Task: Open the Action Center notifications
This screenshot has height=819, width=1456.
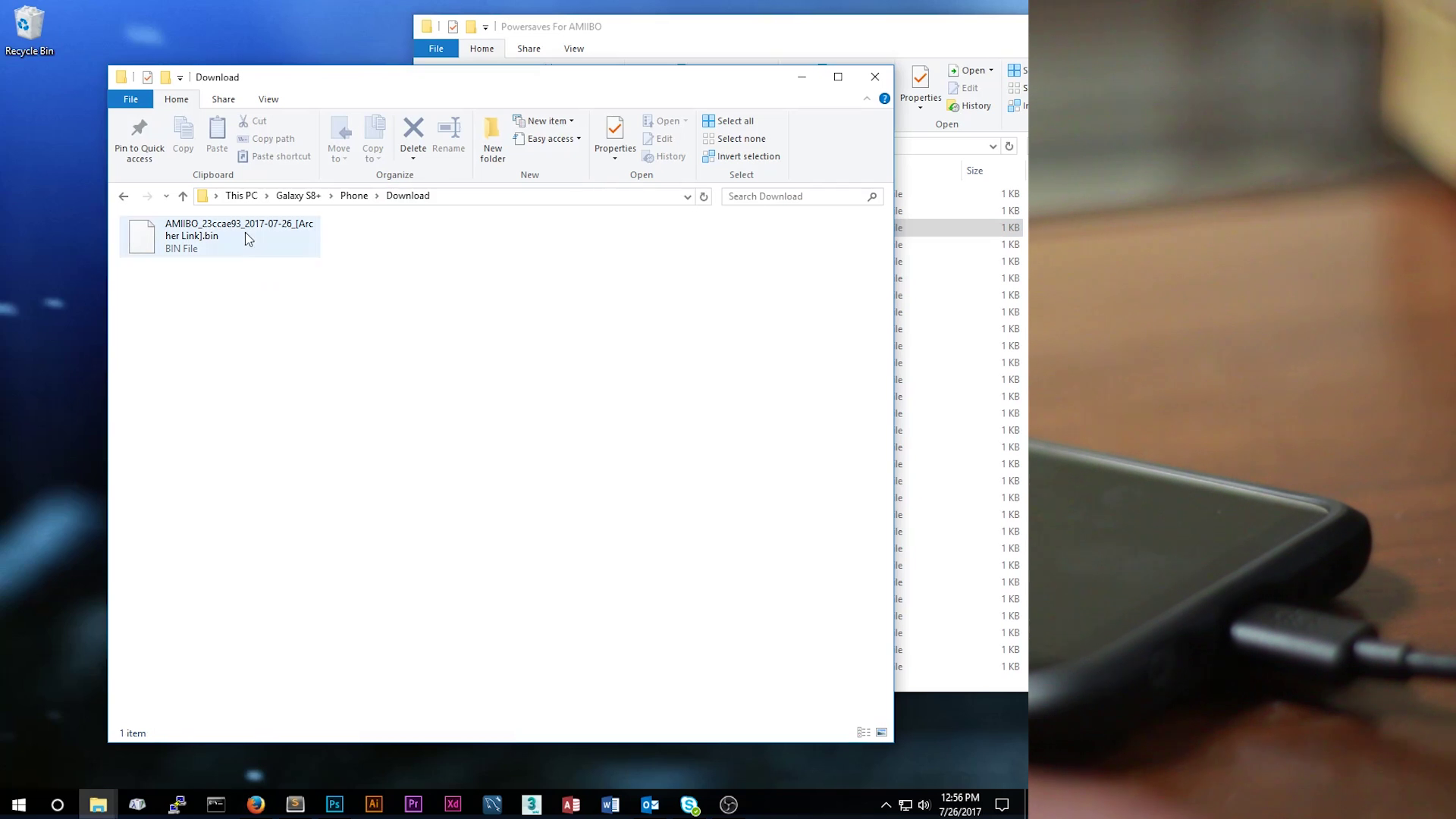Action: point(1002,805)
